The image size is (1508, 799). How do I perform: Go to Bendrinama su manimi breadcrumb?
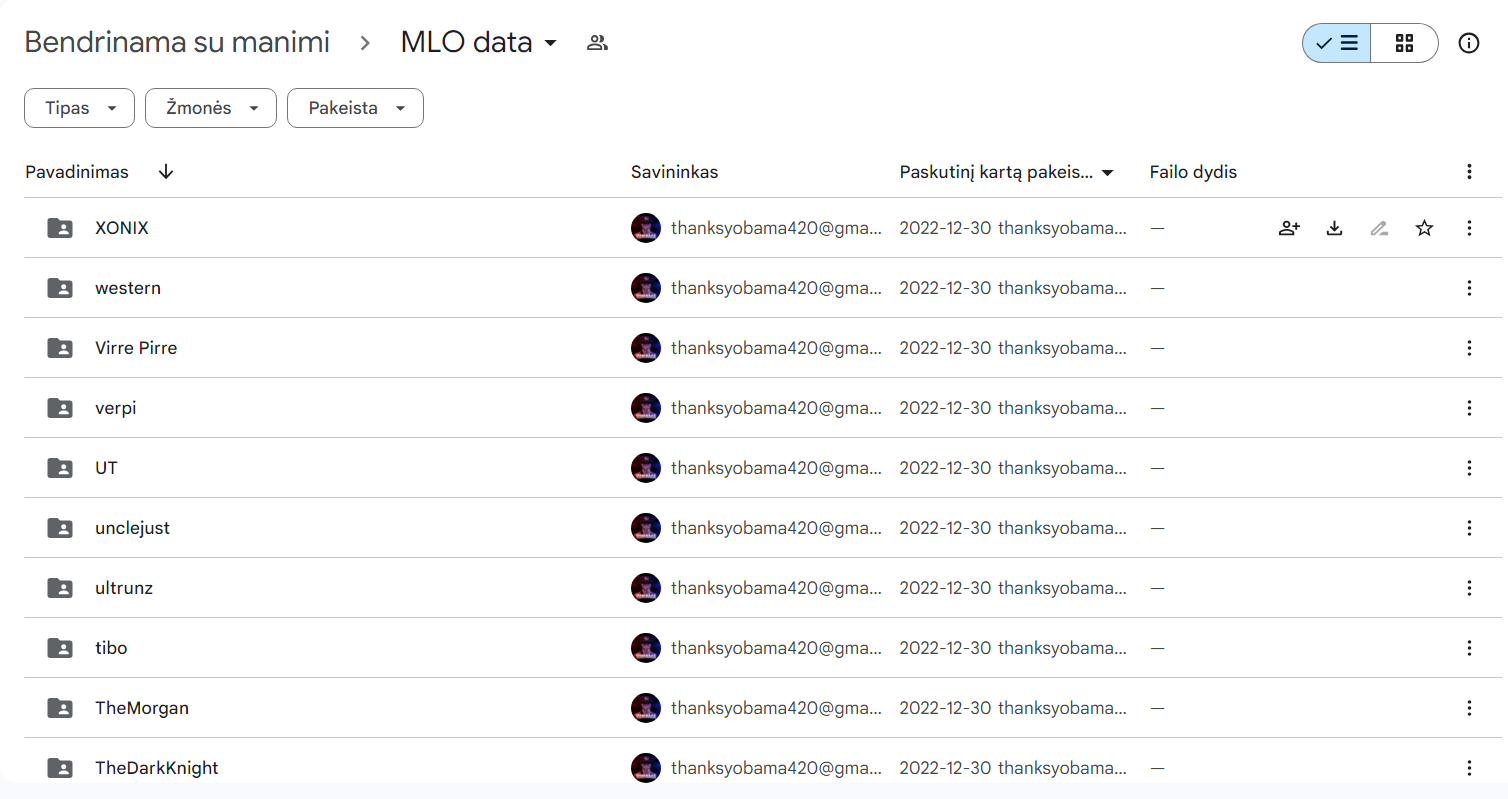tap(177, 42)
